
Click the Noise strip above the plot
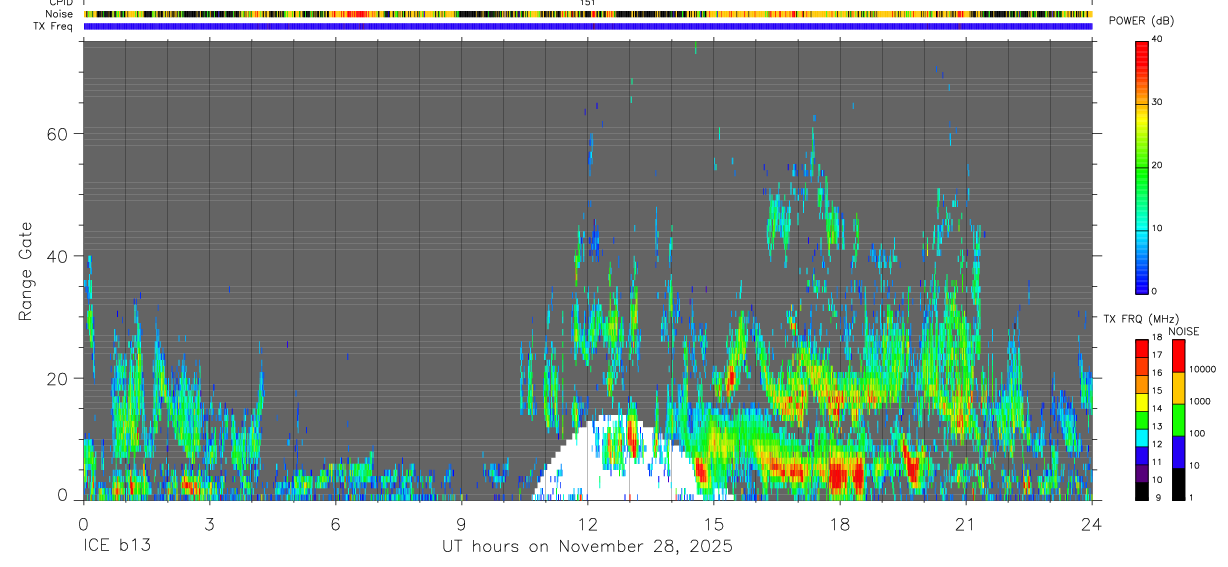tap(587, 14)
